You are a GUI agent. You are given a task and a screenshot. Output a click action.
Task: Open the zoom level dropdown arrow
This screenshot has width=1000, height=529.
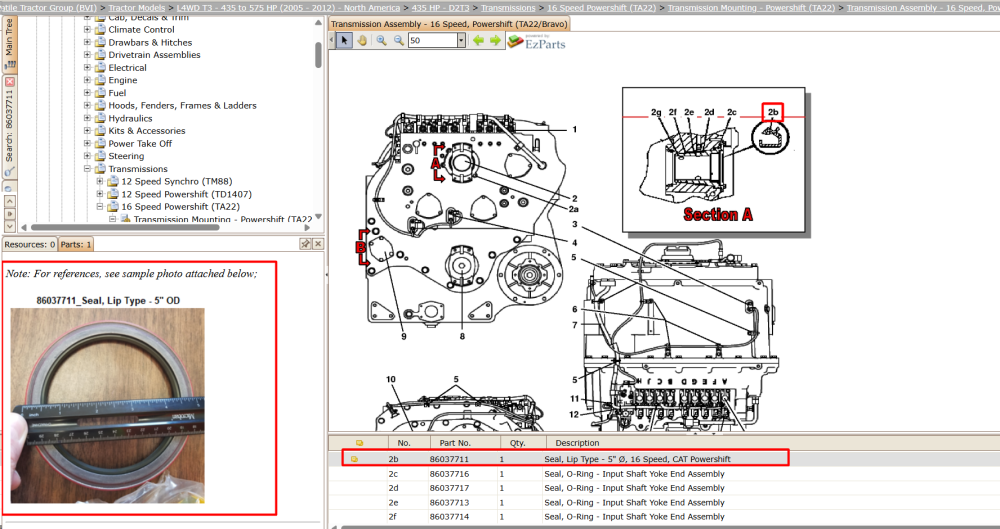click(461, 41)
